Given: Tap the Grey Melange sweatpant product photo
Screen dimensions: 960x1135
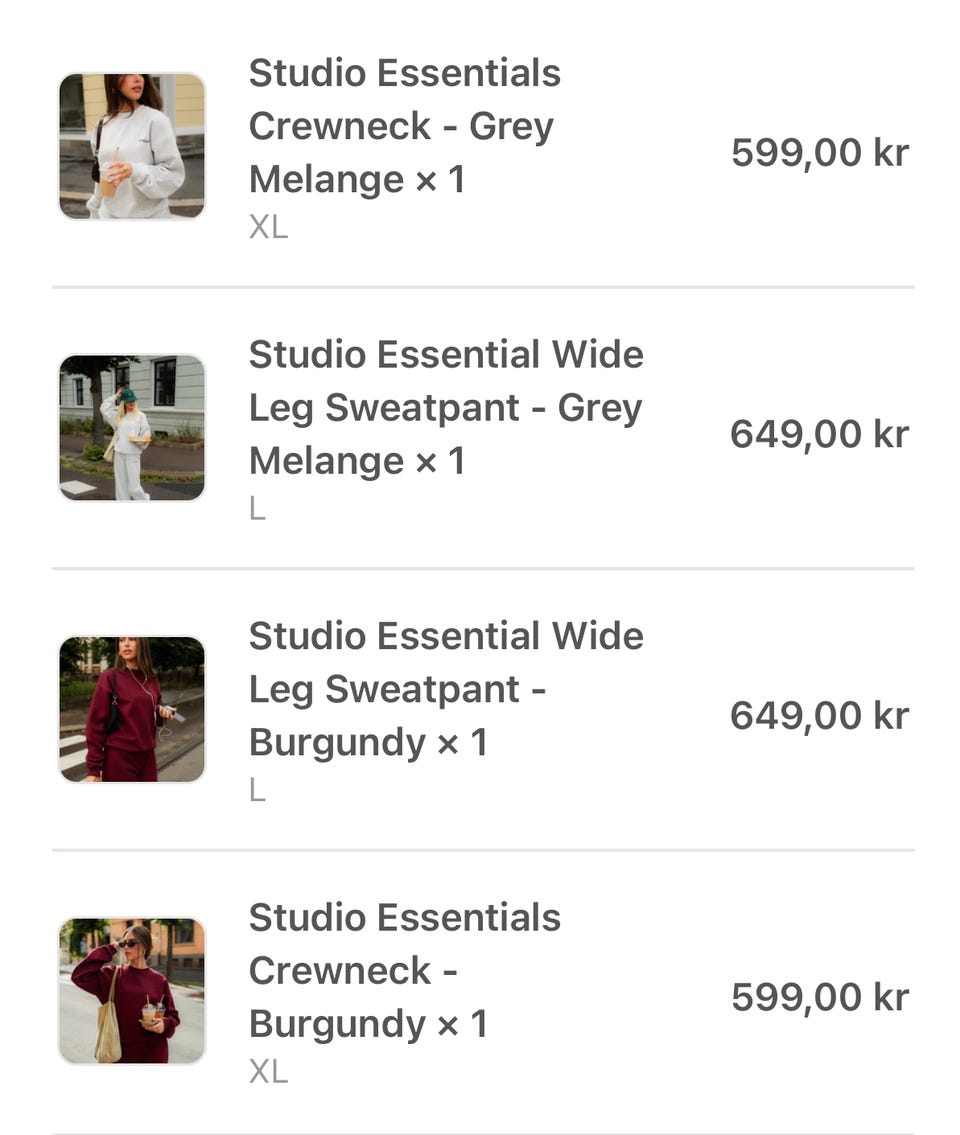Looking at the screenshot, I should [132, 428].
